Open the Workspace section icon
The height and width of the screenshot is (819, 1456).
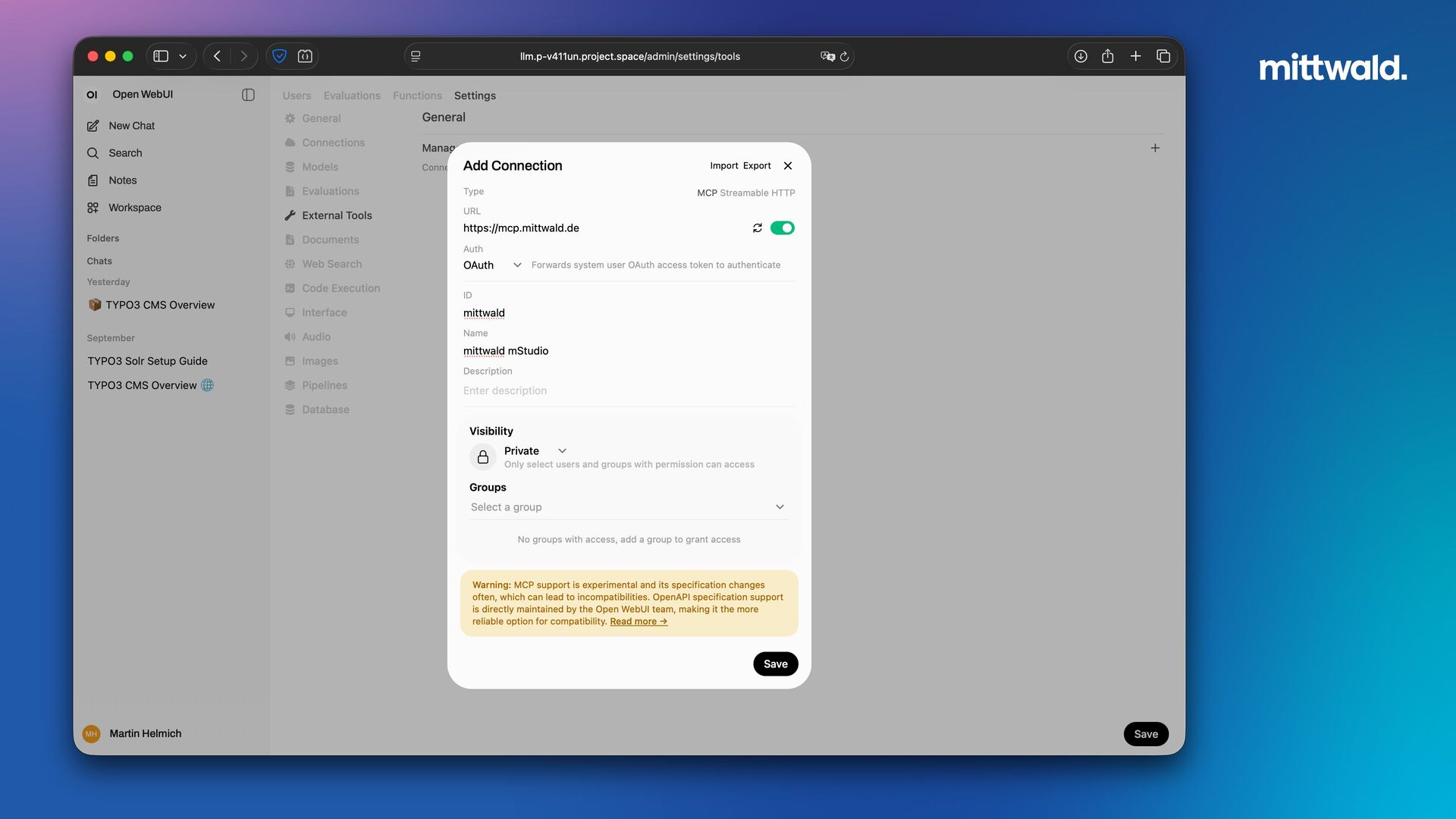[93, 208]
